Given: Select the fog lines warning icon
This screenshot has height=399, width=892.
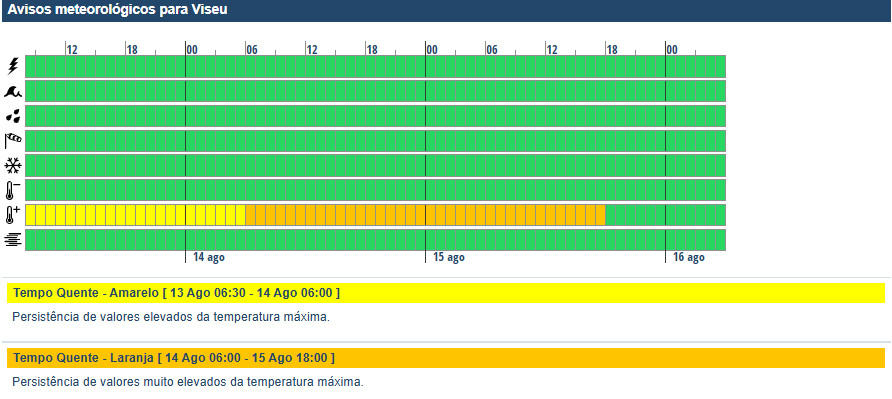Looking at the screenshot, I should [x=13, y=240].
